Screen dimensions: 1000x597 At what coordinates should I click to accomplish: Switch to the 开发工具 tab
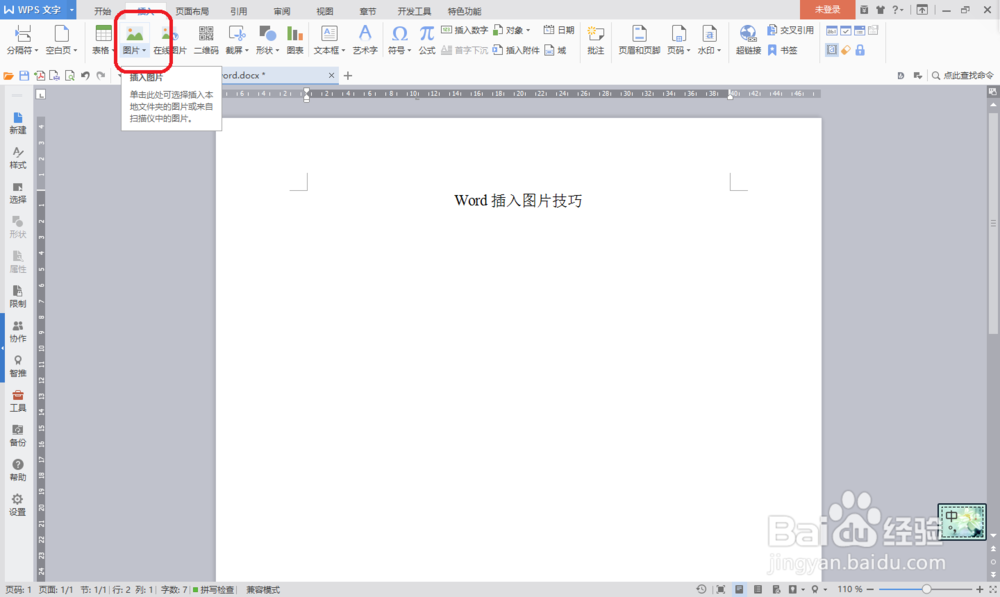click(x=414, y=11)
